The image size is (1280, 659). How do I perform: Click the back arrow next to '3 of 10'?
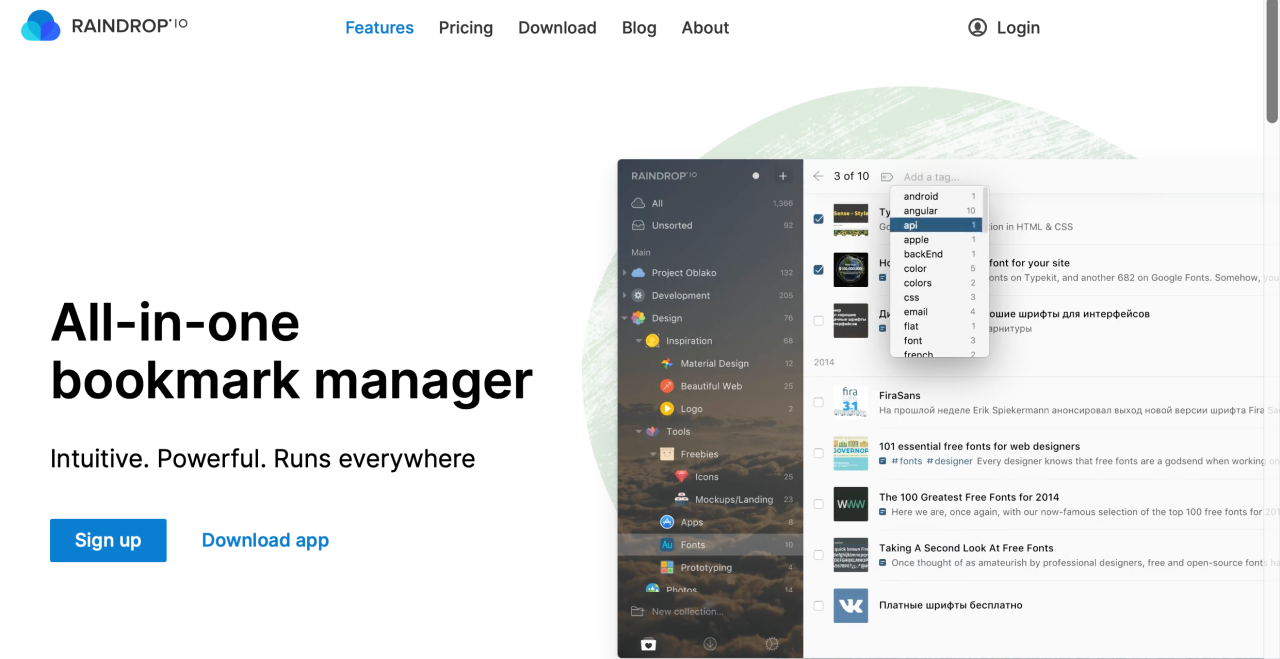pyautogui.click(x=818, y=176)
